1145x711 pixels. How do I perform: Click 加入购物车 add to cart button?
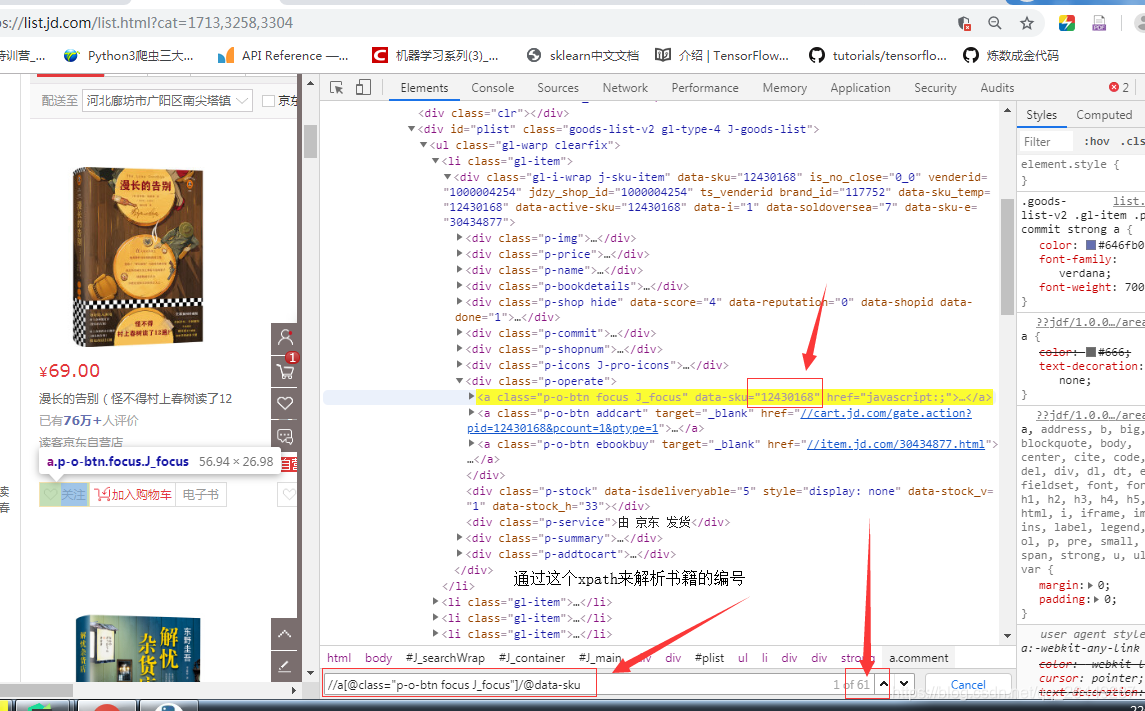133,495
